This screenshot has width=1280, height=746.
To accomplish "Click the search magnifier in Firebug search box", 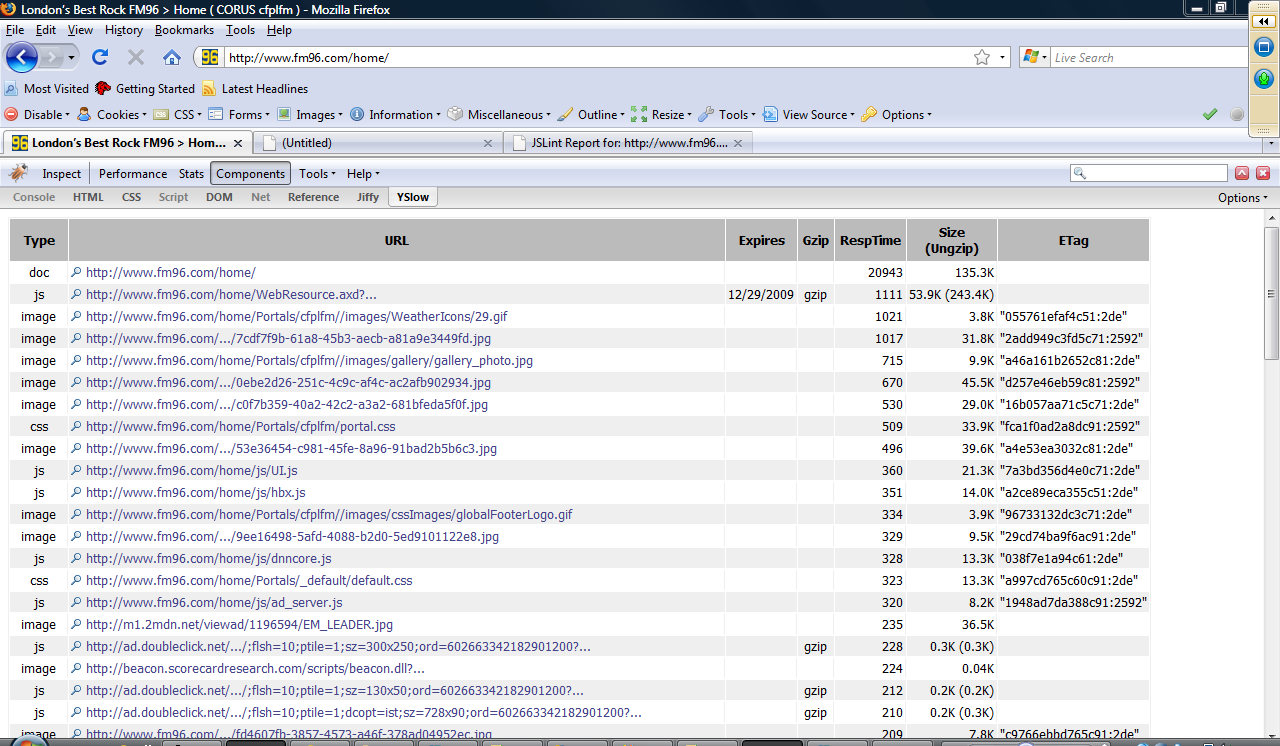I will (x=1080, y=173).
